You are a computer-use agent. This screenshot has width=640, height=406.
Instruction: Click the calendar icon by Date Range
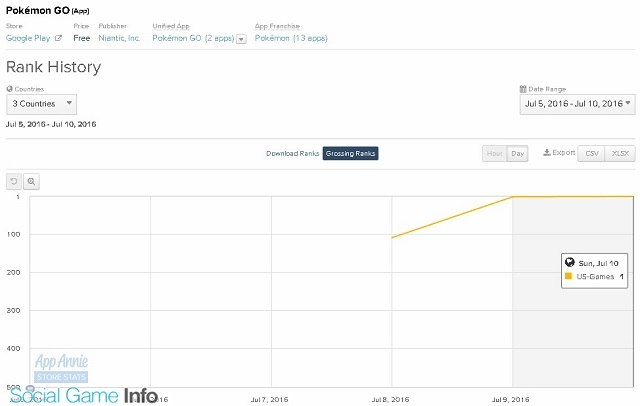pyautogui.click(x=523, y=89)
